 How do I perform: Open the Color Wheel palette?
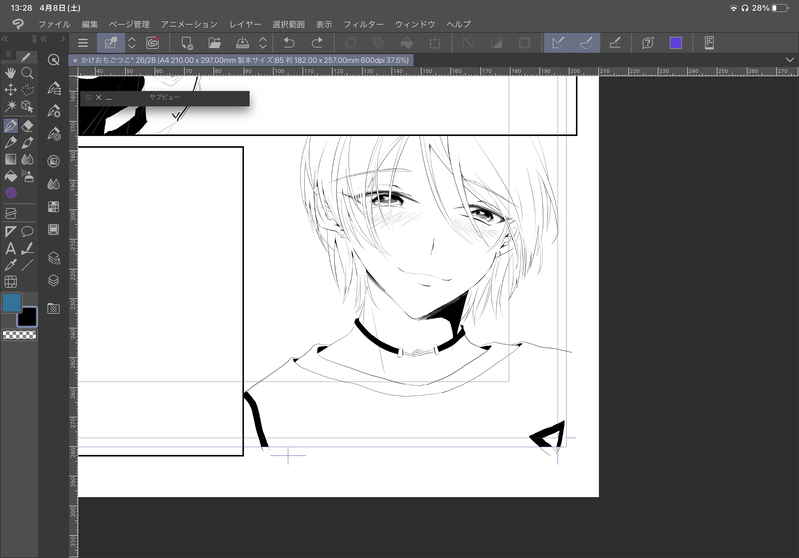(54, 161)
